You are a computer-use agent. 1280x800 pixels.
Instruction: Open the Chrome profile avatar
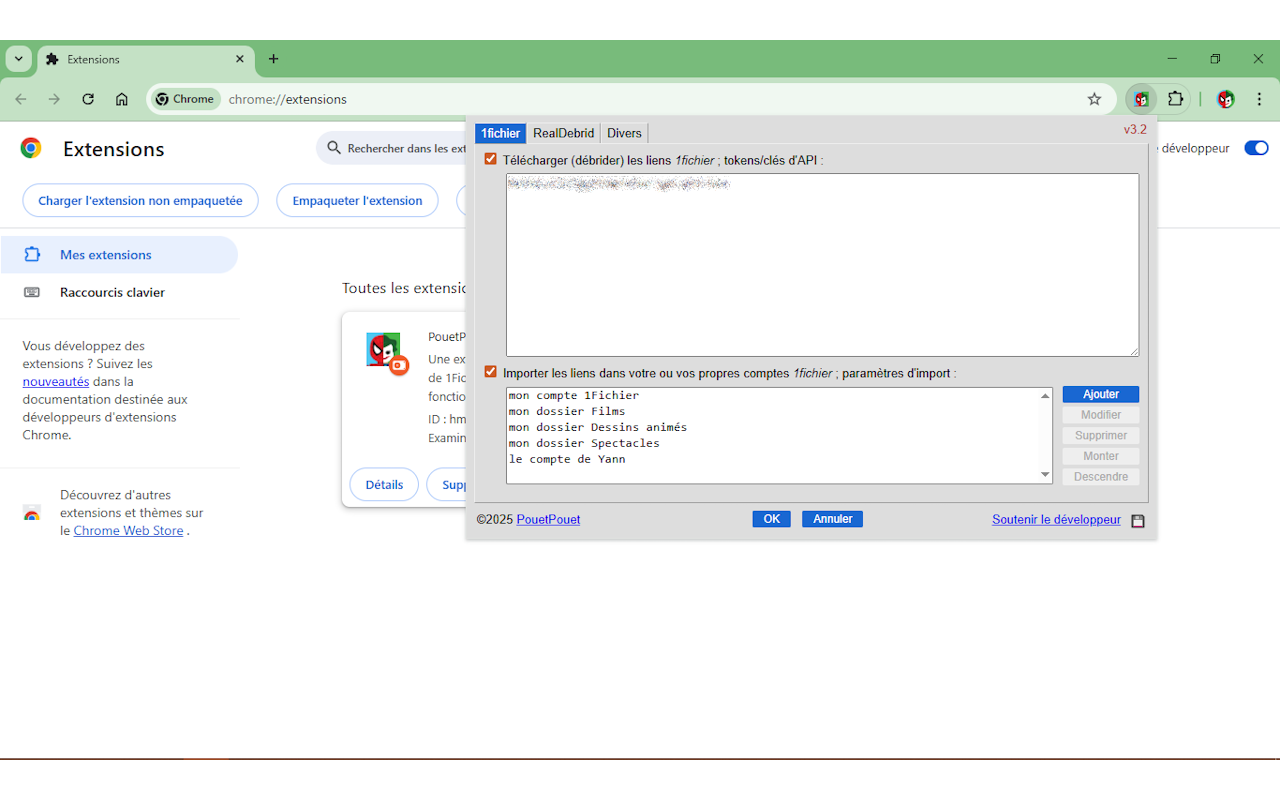(x=1226, y=99)
